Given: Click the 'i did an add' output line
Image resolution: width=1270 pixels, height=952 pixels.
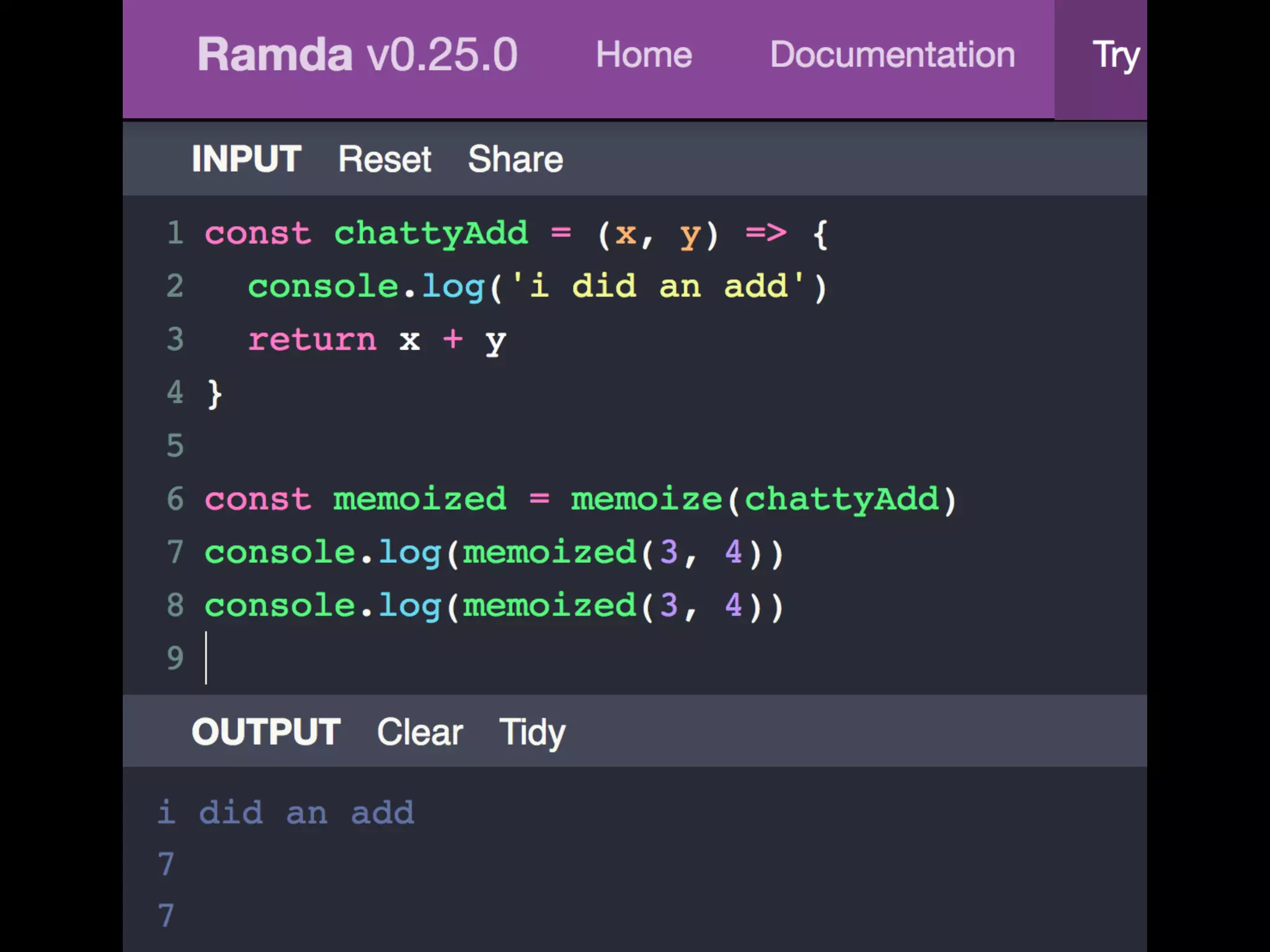Looking at the screenshot, I should click(x=286, y=813).
